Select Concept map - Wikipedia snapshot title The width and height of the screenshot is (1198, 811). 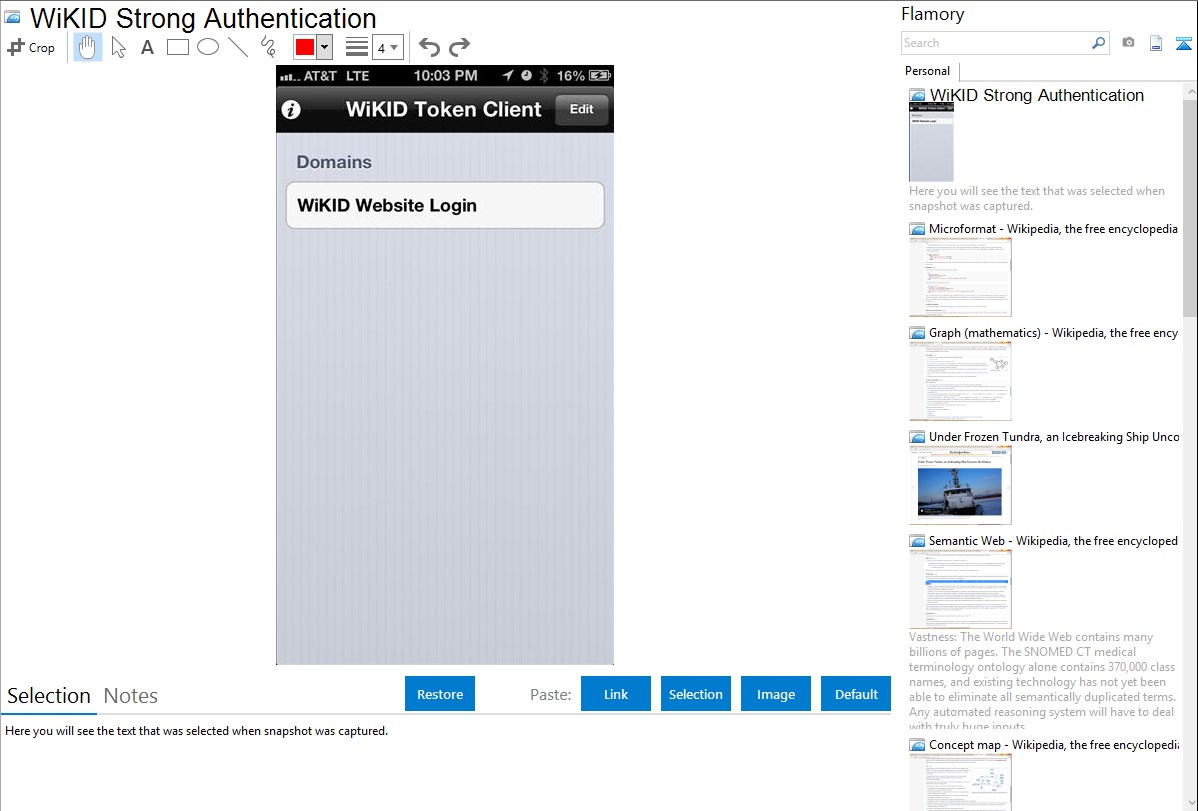[x=1053, y=744]
